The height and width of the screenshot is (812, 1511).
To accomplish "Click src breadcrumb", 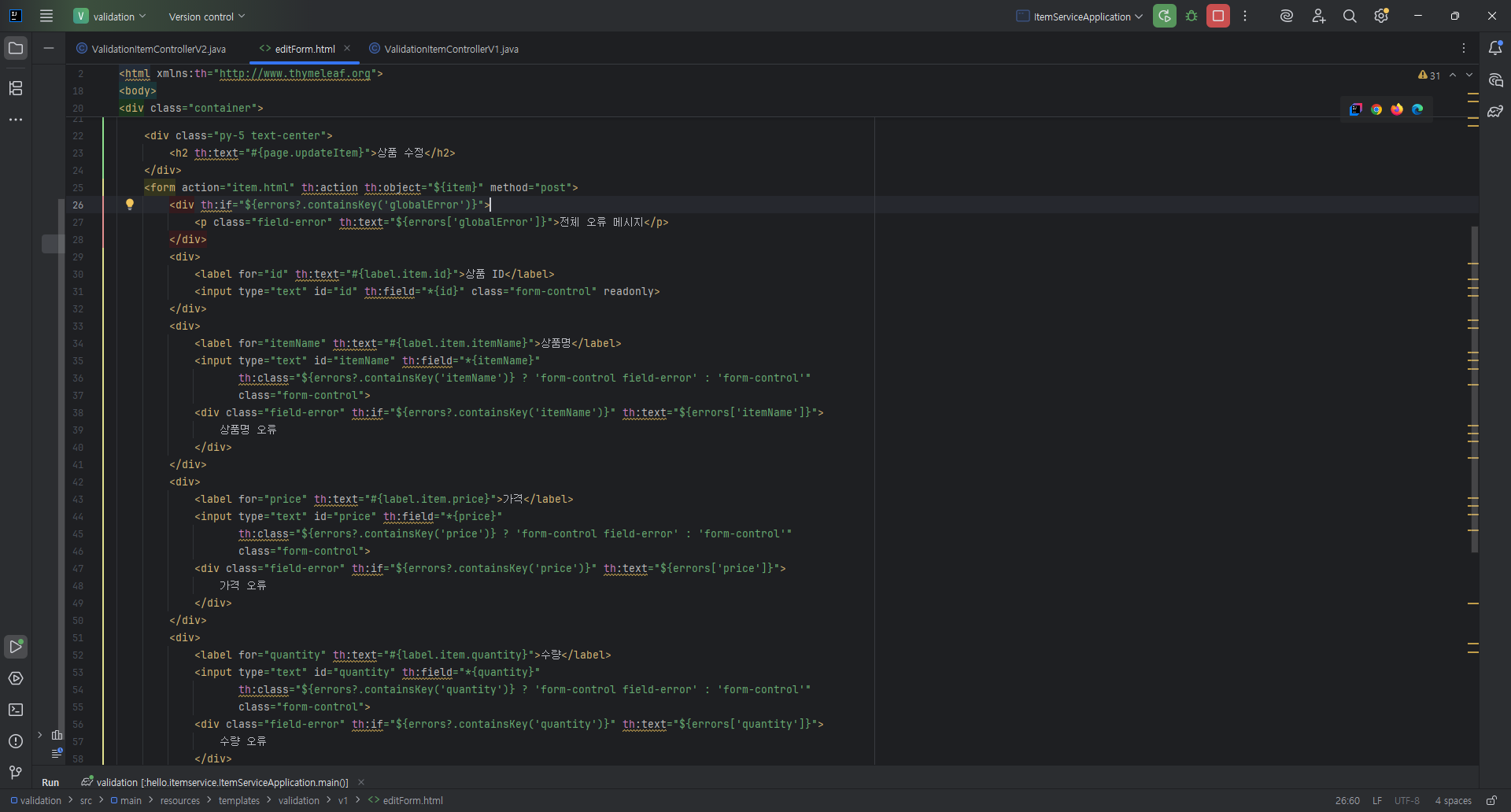I will pyautogui.click(x=86, y=800).
